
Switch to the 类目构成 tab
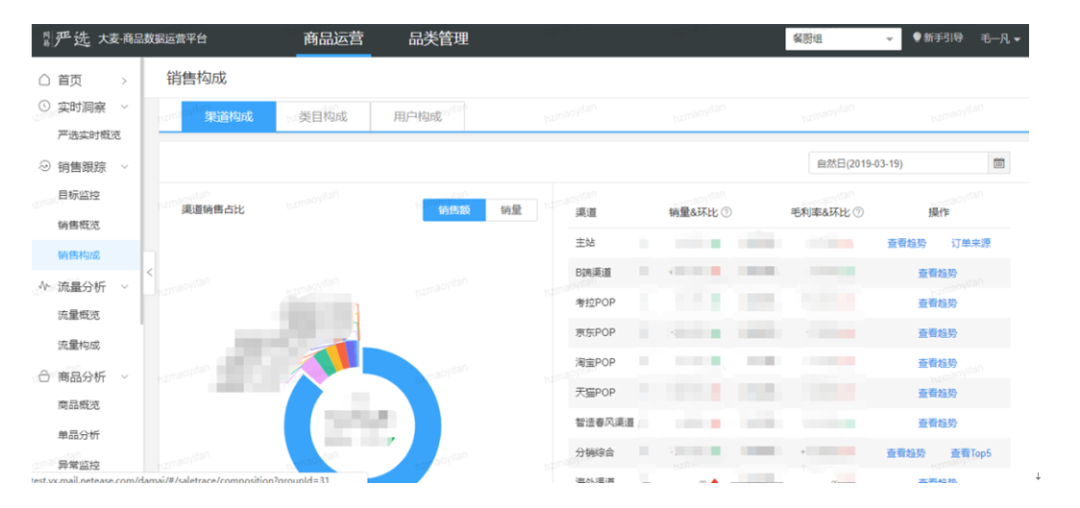323,116
